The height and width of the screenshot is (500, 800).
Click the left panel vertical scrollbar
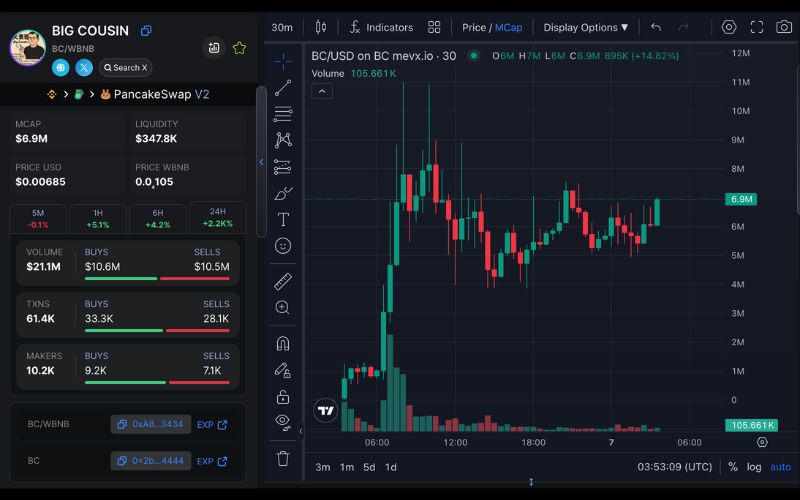[x=261, y=161]
